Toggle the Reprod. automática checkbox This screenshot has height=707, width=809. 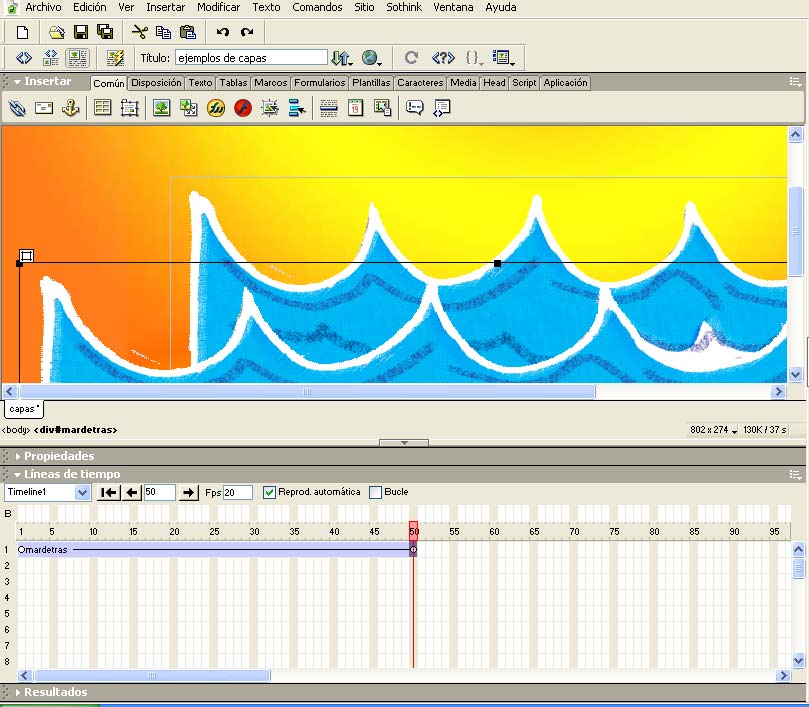tap(269, 492)
